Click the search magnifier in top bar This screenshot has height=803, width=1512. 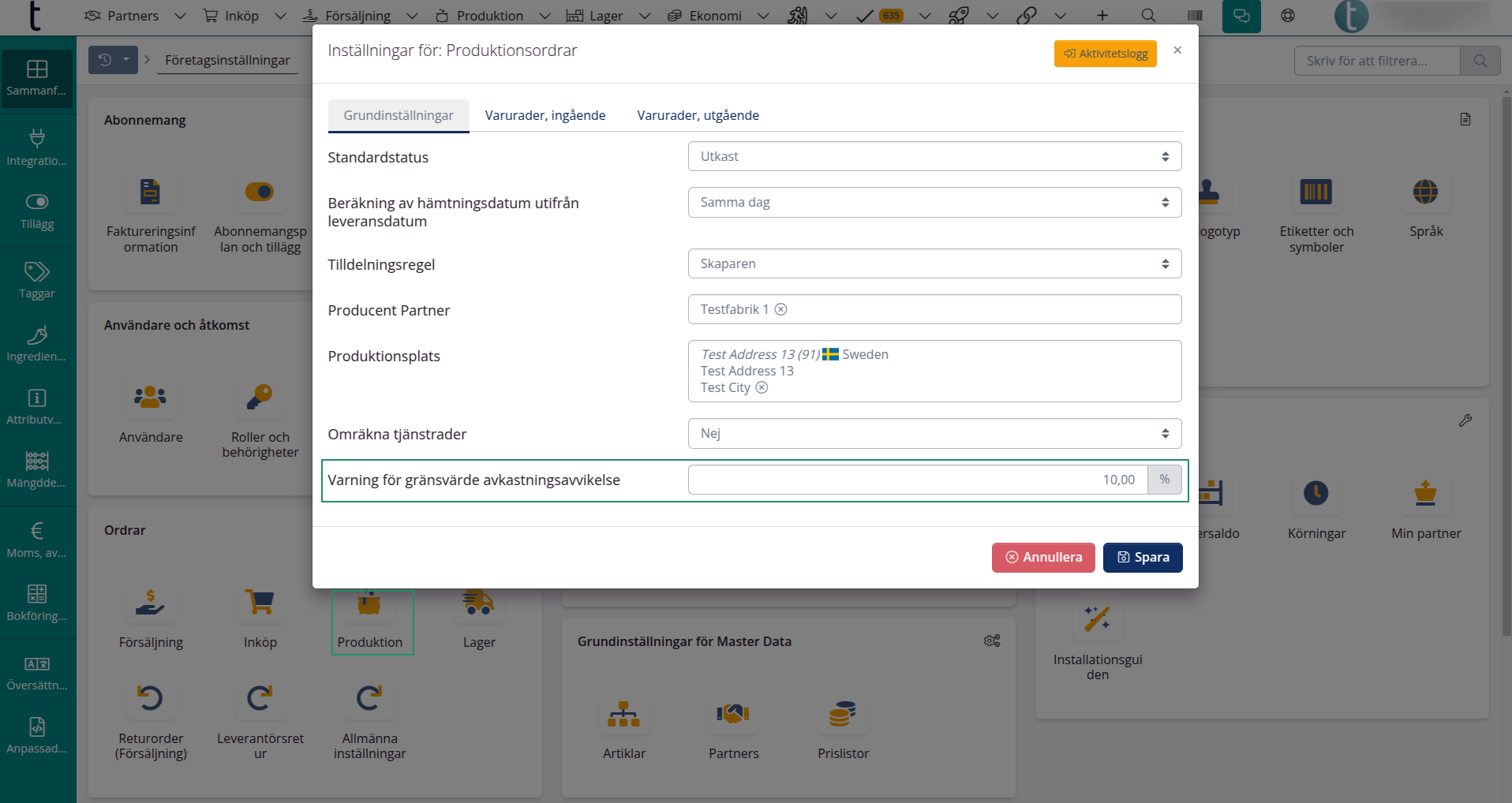click(1148, 16)
